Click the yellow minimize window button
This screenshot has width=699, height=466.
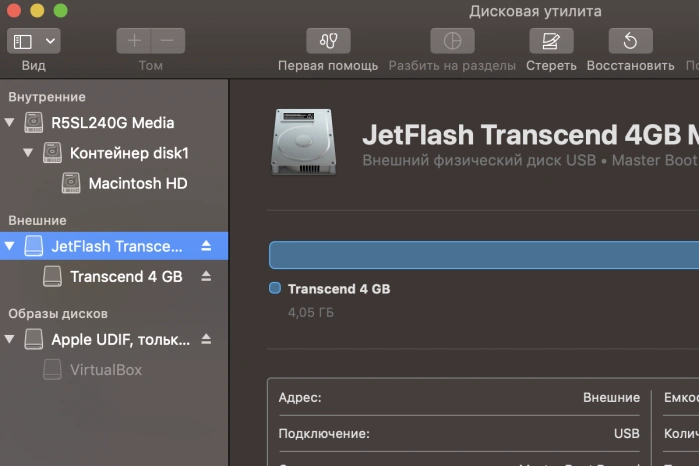(37, 10)
